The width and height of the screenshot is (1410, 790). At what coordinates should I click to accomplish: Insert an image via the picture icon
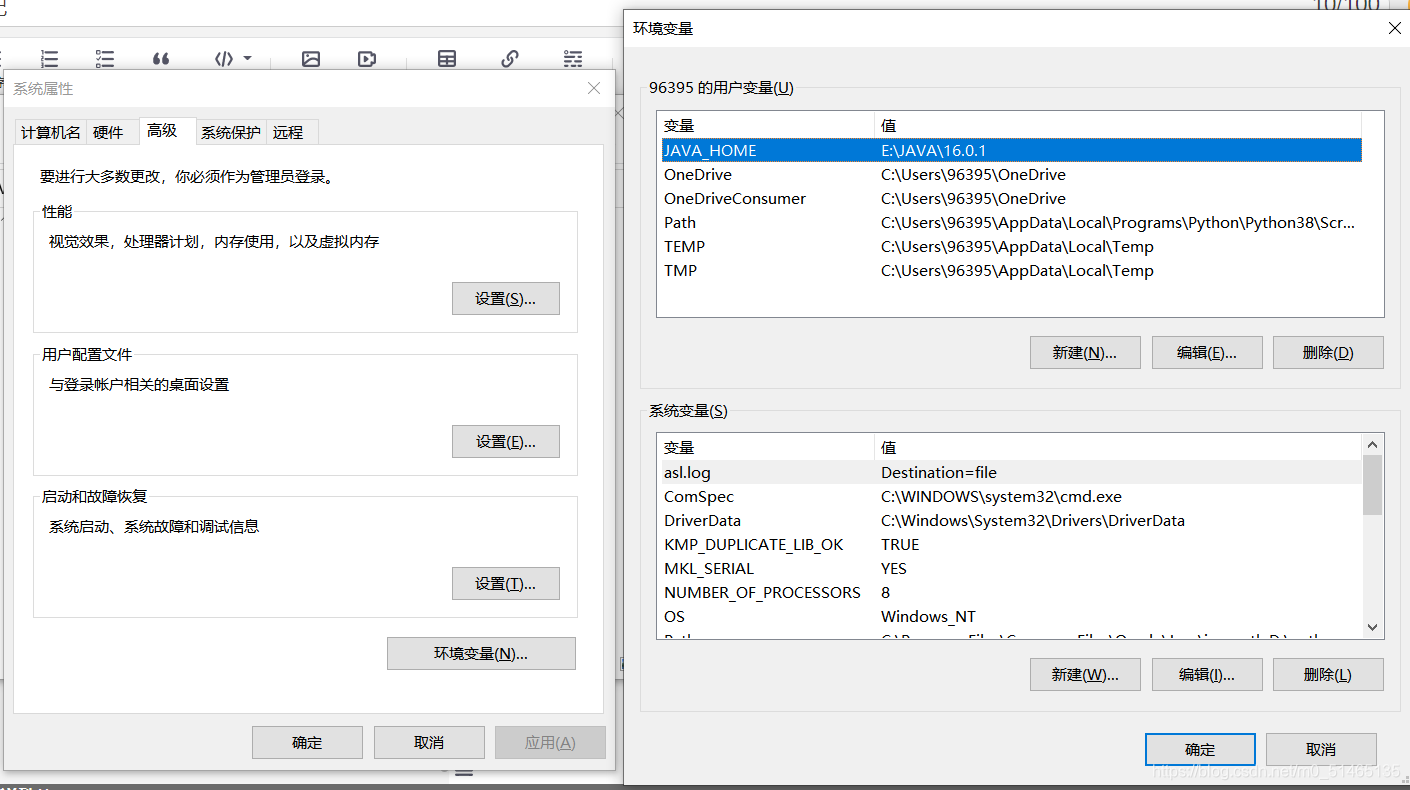[311, 59]
